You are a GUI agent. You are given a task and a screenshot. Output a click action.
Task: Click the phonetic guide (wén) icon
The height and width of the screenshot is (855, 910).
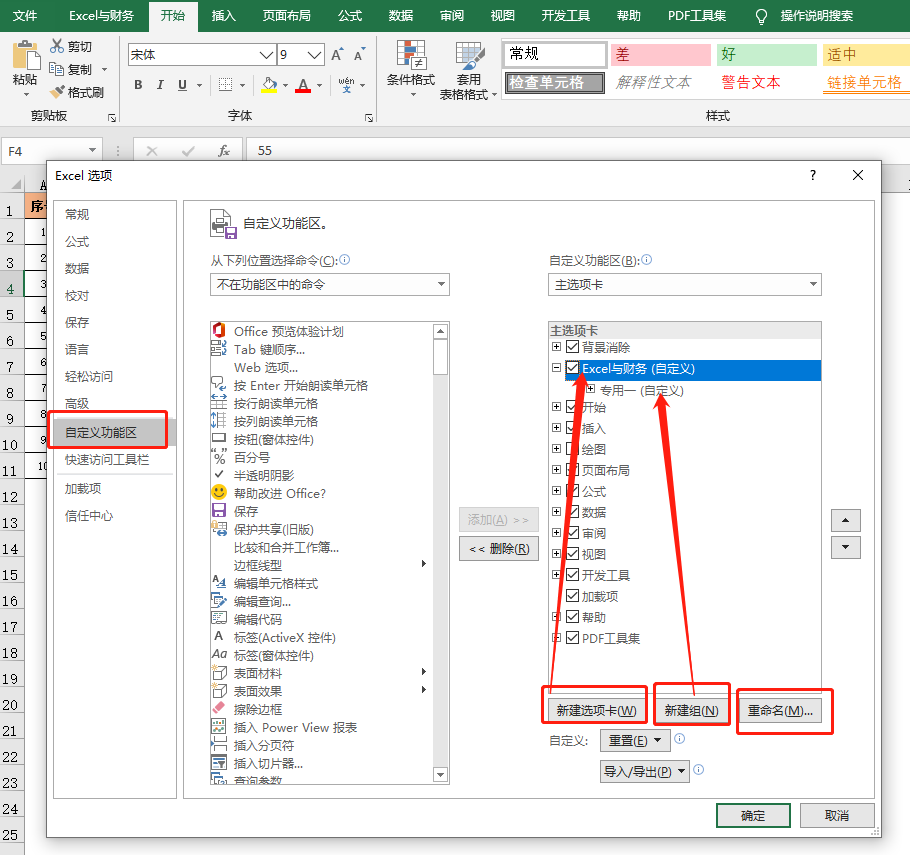pos(346,85)
